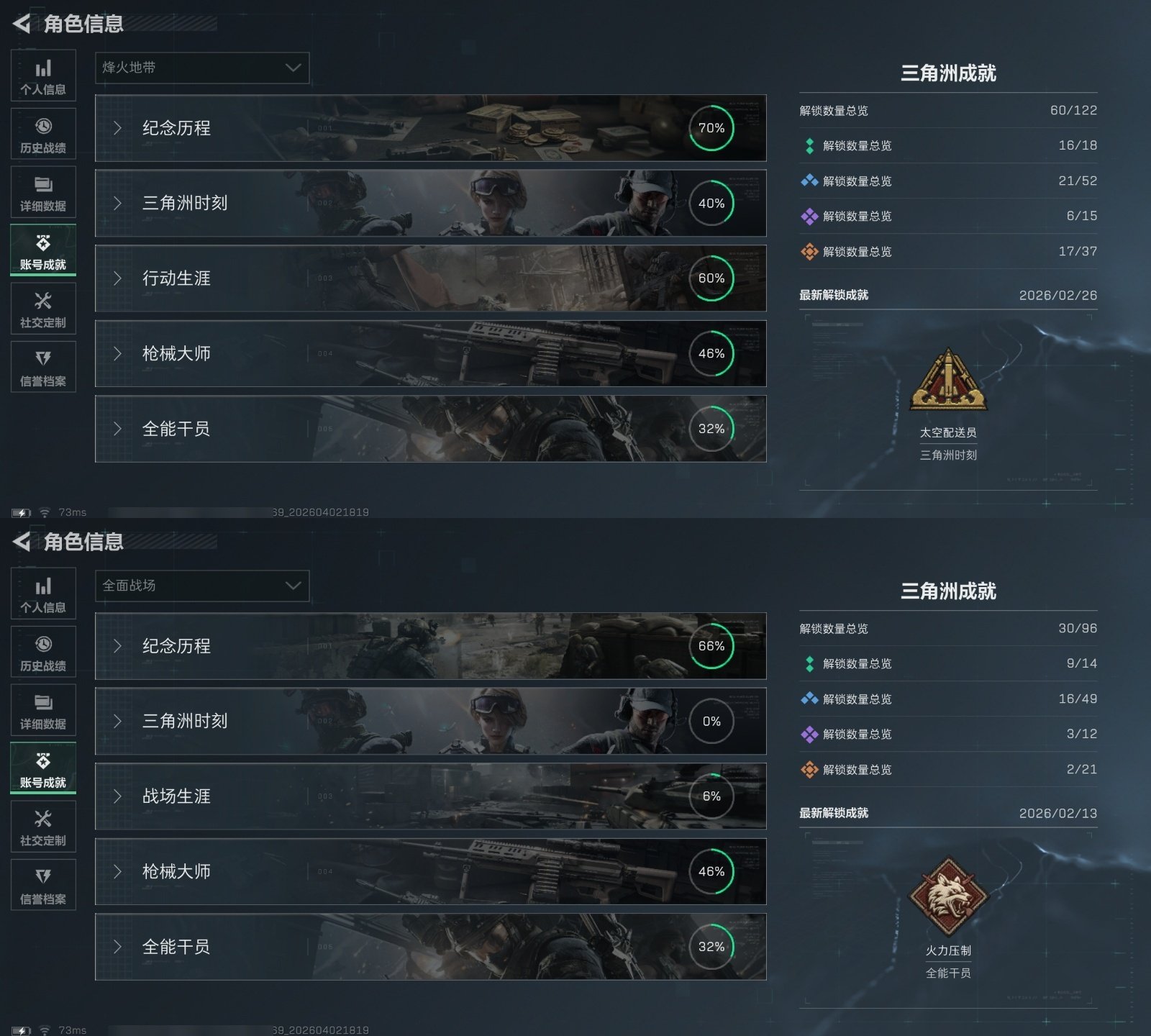The image size is (1151, 1036).
Task: Expand the 行动生涯 achievement row chevron
Action: [117, 278]
